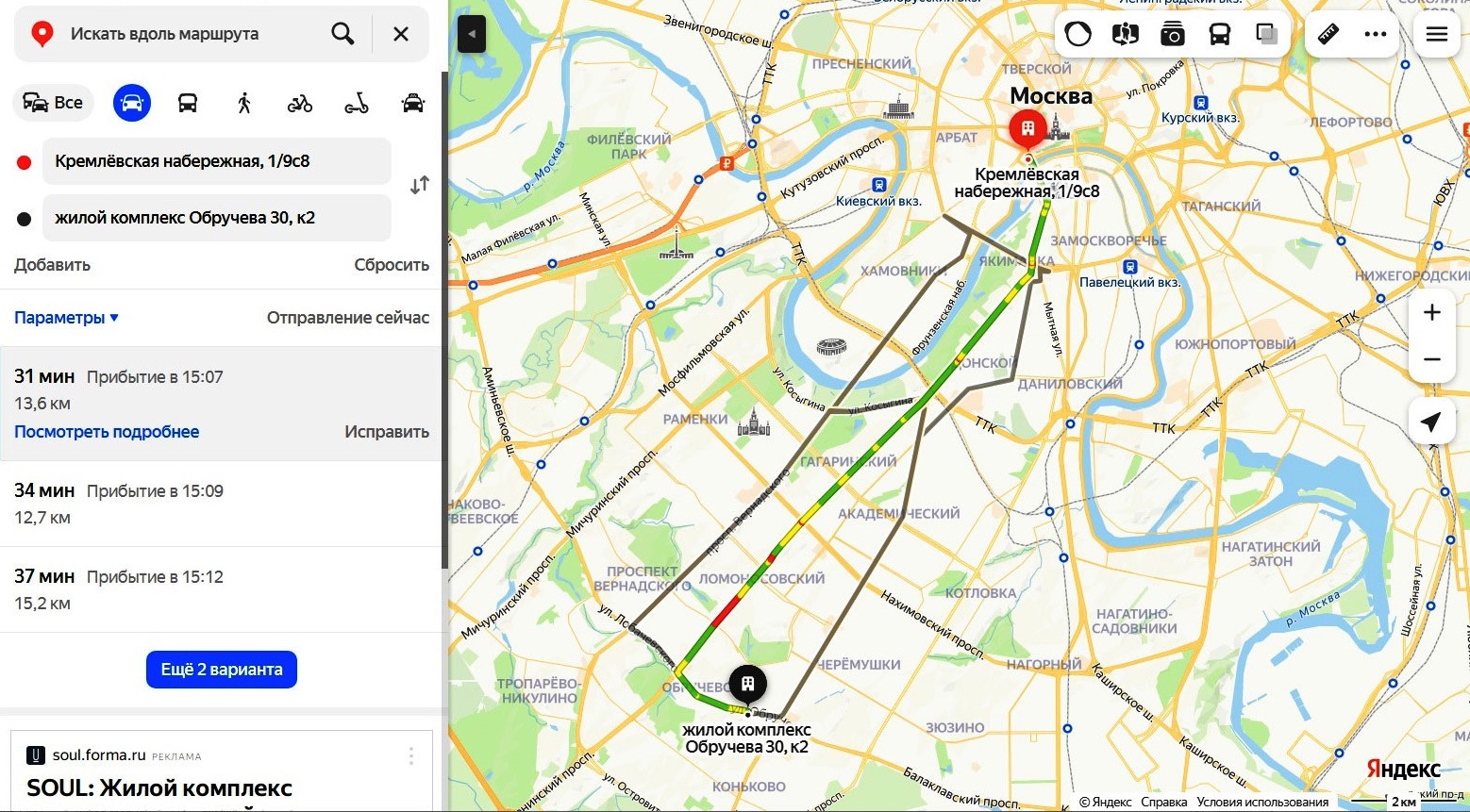The height and width of the screenshot is (812, 1470).
Task: Select the bicycle route mode
Action: 300,103
